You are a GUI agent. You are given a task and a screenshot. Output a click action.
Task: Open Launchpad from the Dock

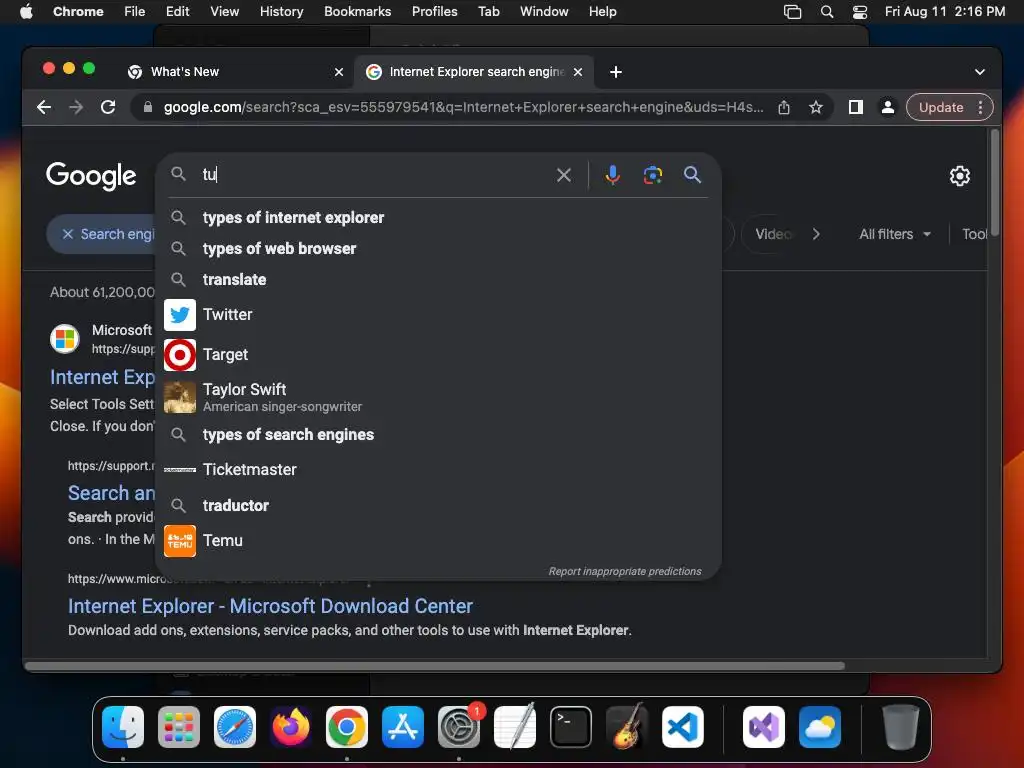(x=179, y=727)
